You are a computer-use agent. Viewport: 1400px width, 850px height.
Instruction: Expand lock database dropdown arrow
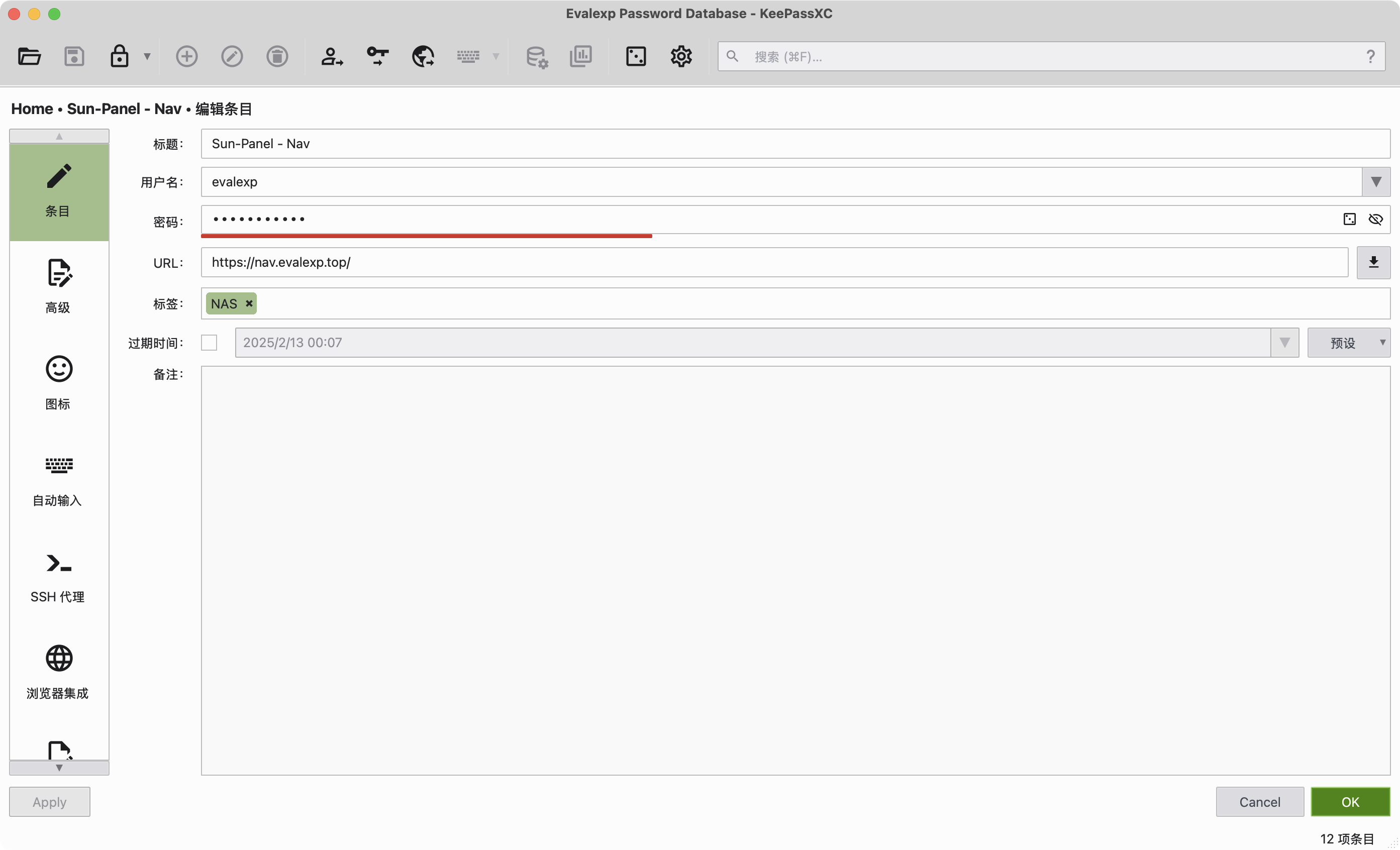(x=147, y=56)
